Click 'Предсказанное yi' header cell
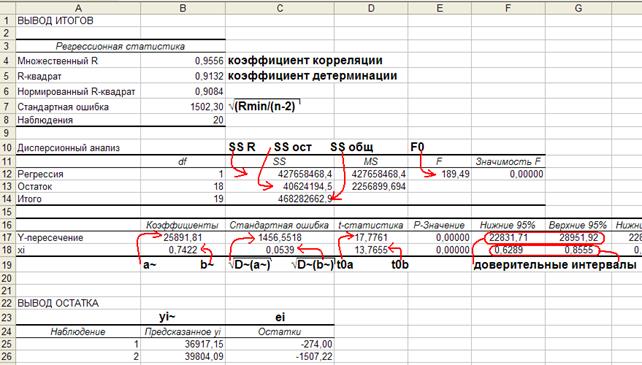The height and width of the screenshot is (365, 642). [x=183, y=332]
